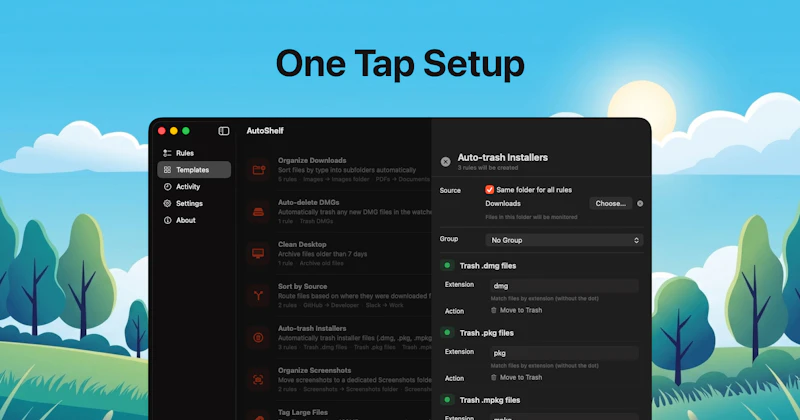Toggle the Trash .mpkg files rule
The height and width of the screenshot is (420, 800).
(x=447, y=400)
